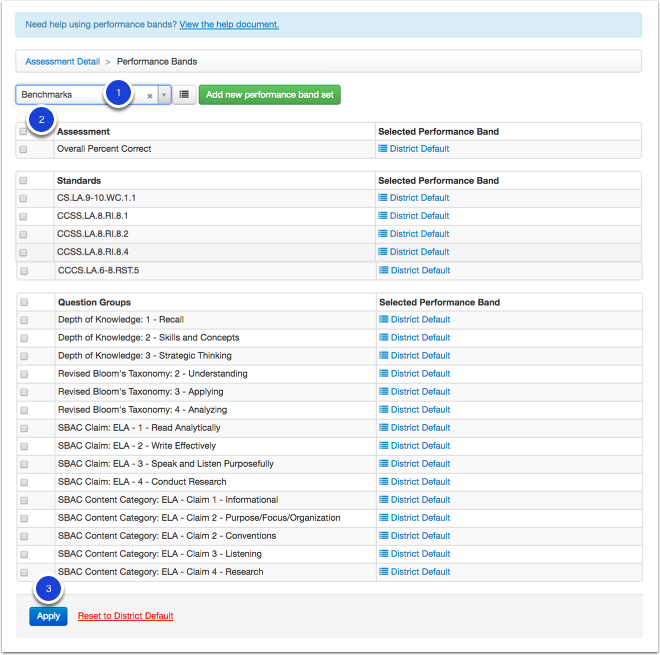Image resolution: width=660 pixels, height=655 pixels.
Task: Click SBAC Content Category Claim 2 Conventions text
Action: (x=167, y=536)
